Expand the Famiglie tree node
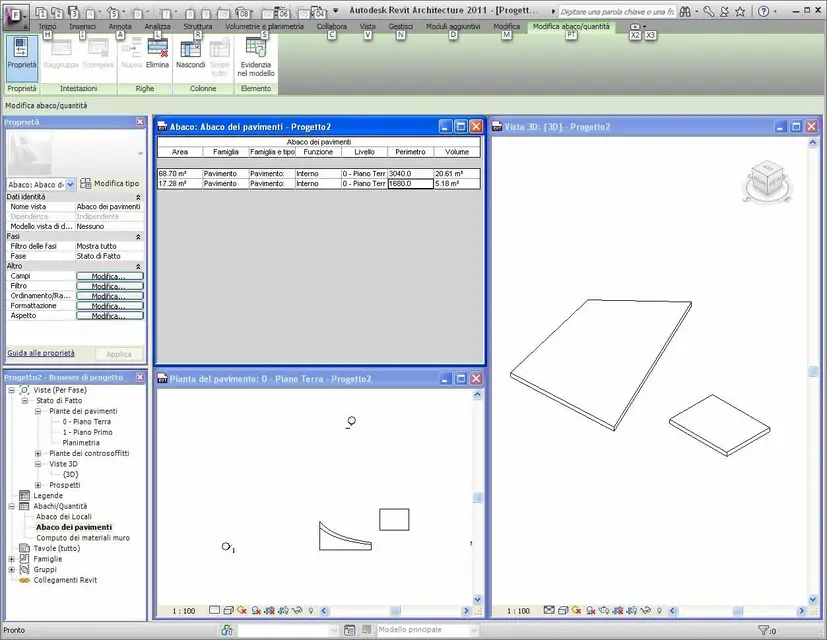This screenshot has width=827, height=640. point(12,559)
